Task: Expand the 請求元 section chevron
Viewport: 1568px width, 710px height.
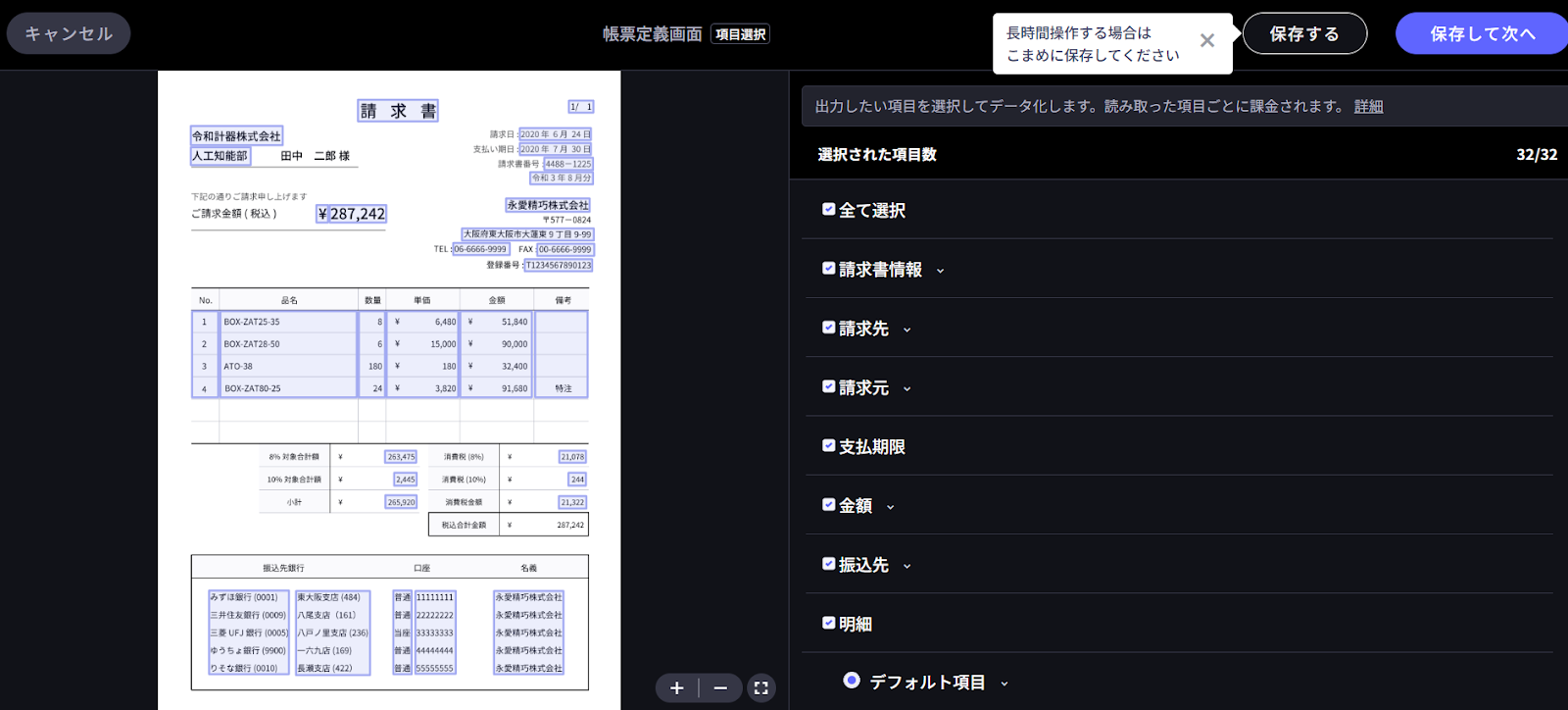Action: [x=906, y=389]
